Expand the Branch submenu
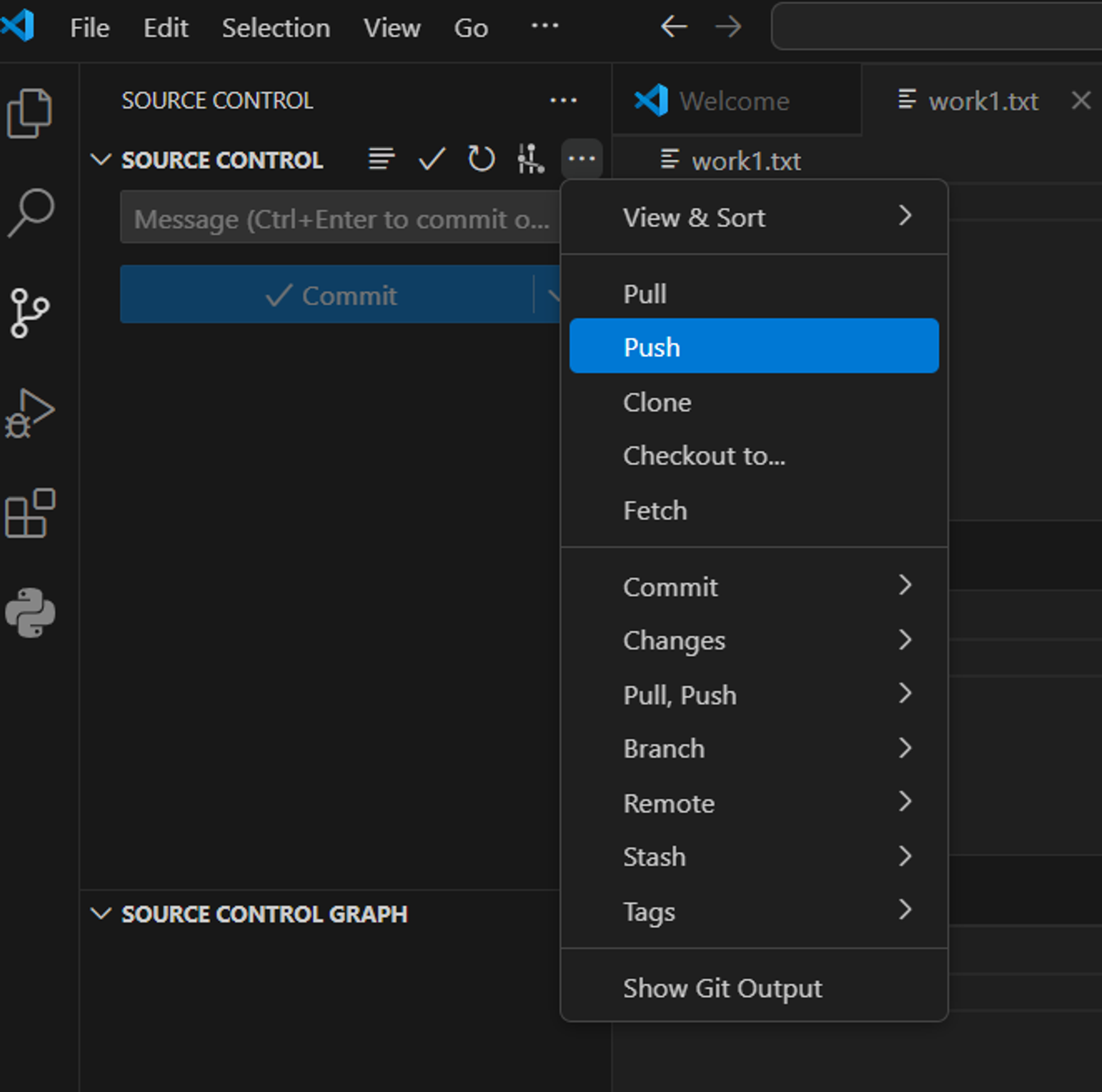 (754, 749)
